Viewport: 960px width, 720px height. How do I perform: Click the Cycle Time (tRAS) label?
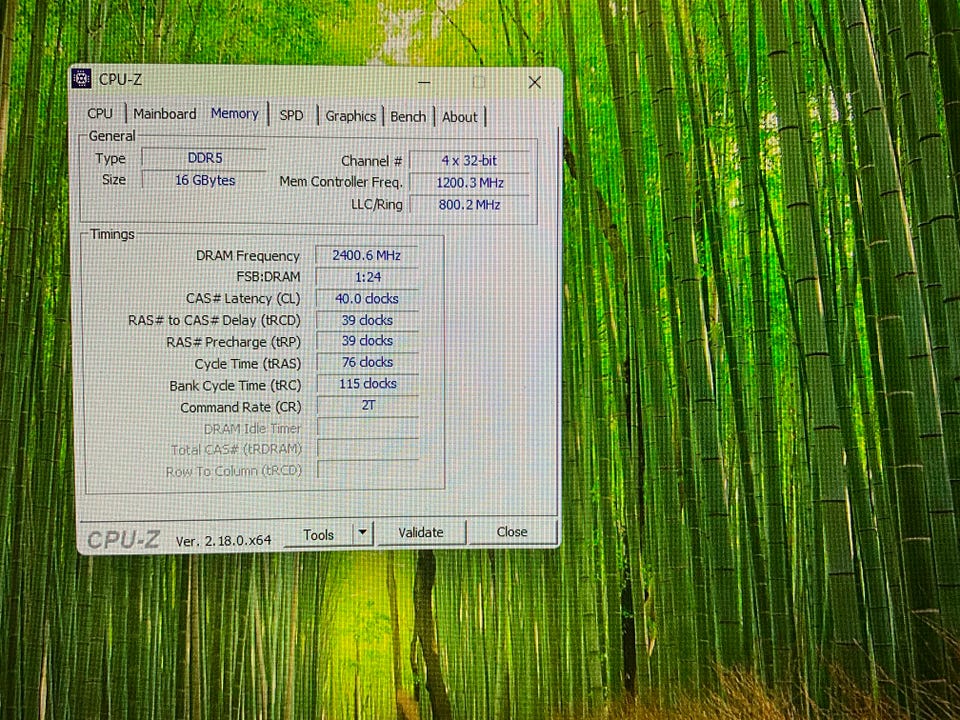[247, 364]
